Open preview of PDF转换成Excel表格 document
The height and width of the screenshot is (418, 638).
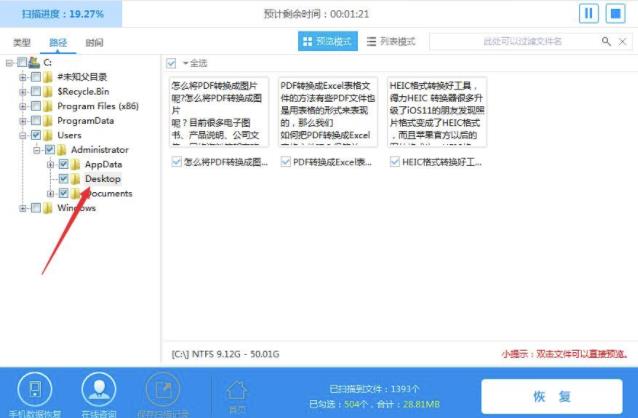tap(328, 112)
